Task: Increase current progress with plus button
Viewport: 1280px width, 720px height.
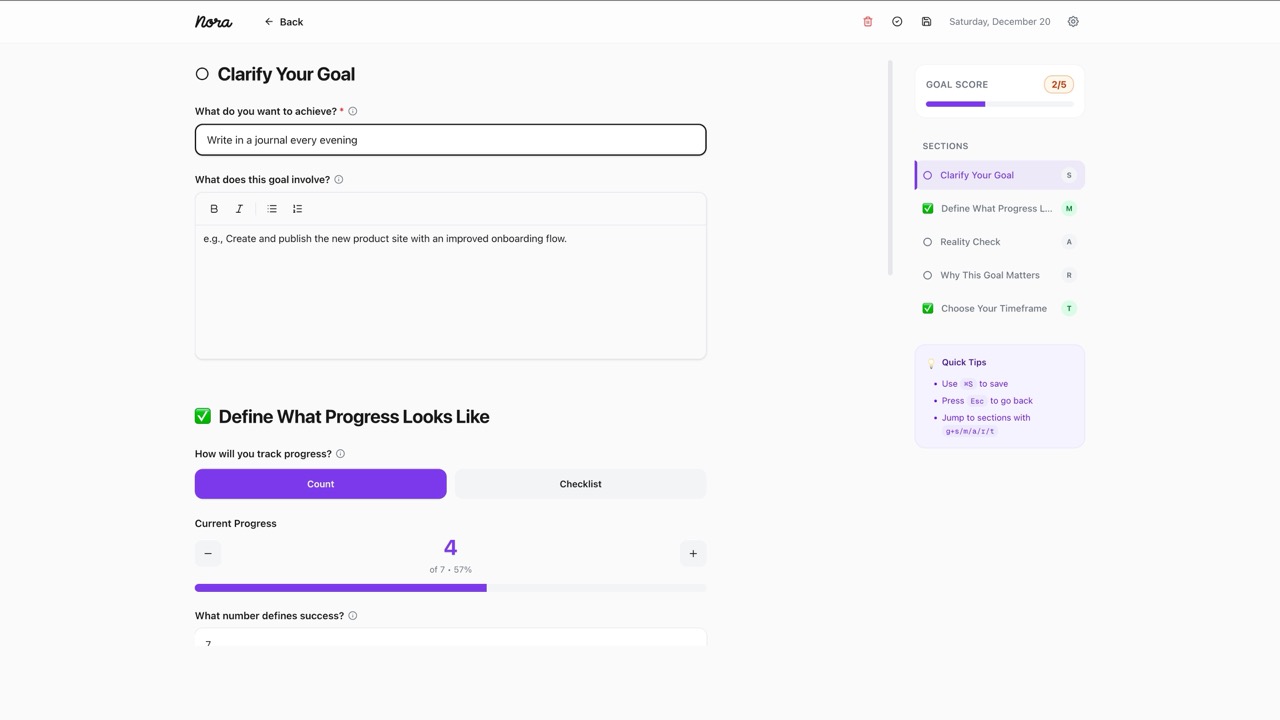Action: coord(693,553)
